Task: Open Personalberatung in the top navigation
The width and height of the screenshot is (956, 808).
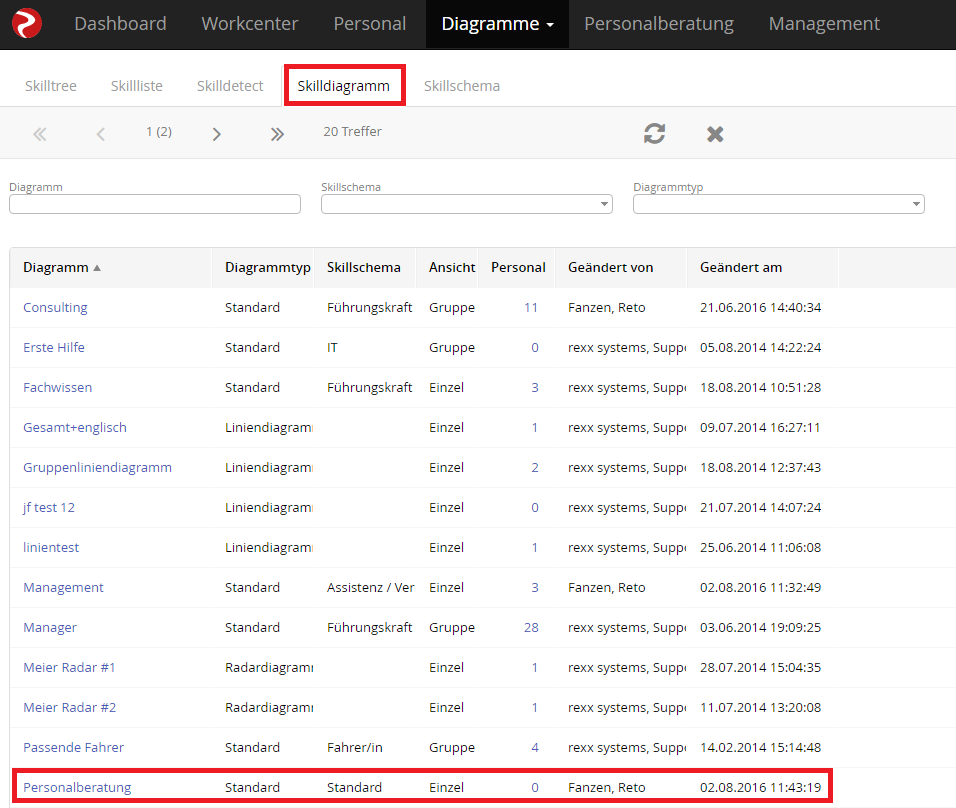Action: pyautogui.click(x=659, y=24)
